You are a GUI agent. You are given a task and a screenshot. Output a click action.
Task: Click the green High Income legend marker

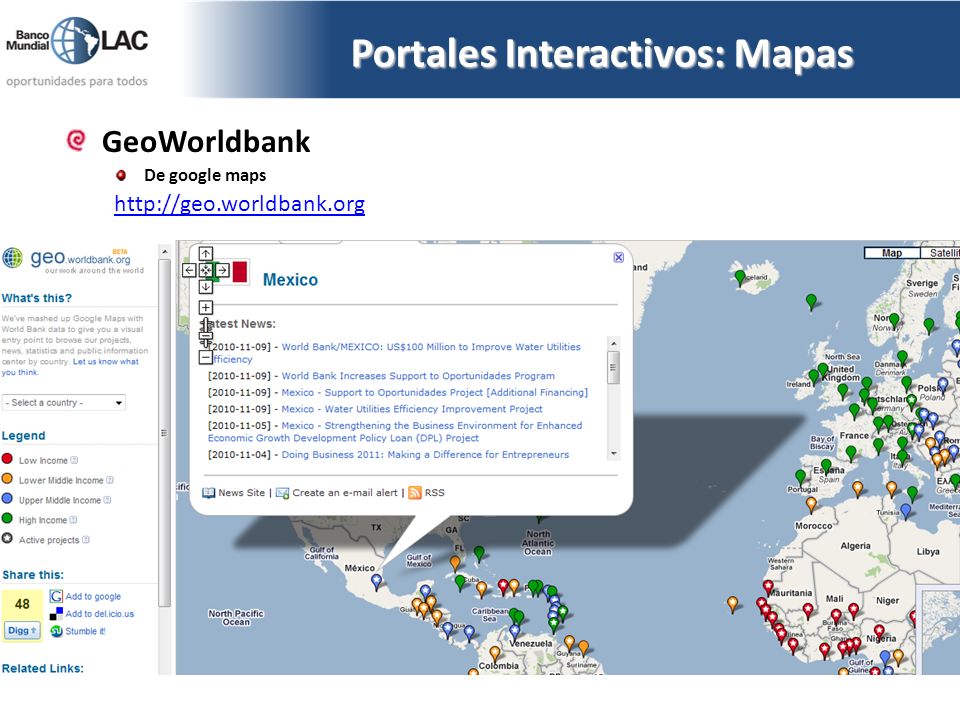[7, 519]
